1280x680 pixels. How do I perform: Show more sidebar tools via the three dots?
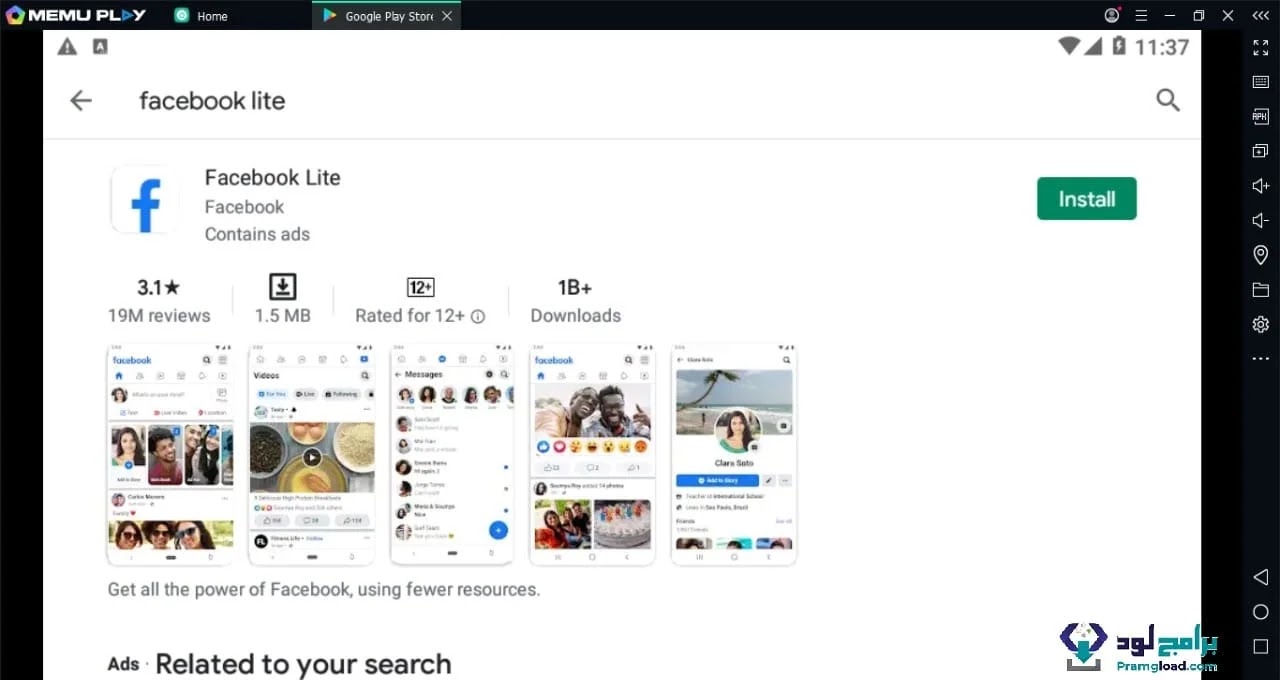[x=1261, y=358]
